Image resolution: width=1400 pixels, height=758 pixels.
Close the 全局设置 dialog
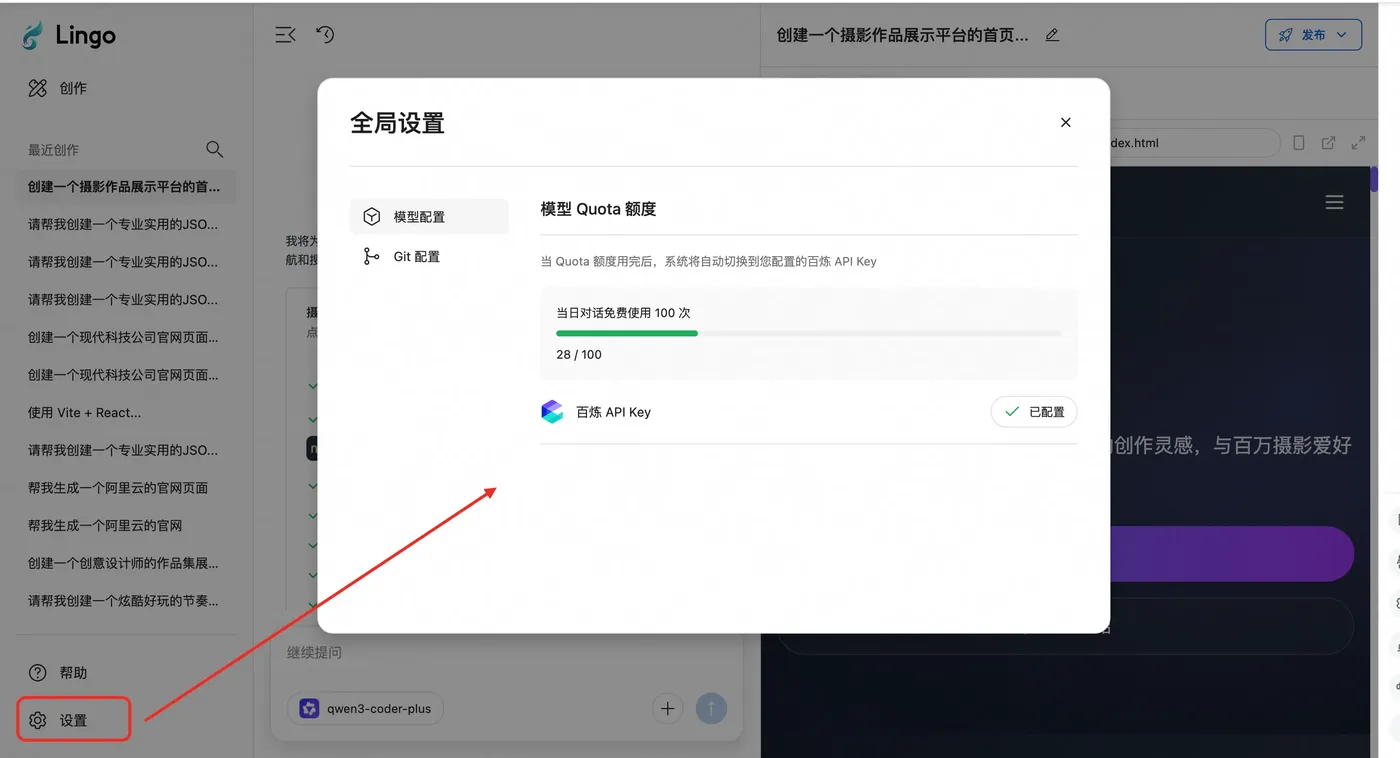[x=1065, y=122]
